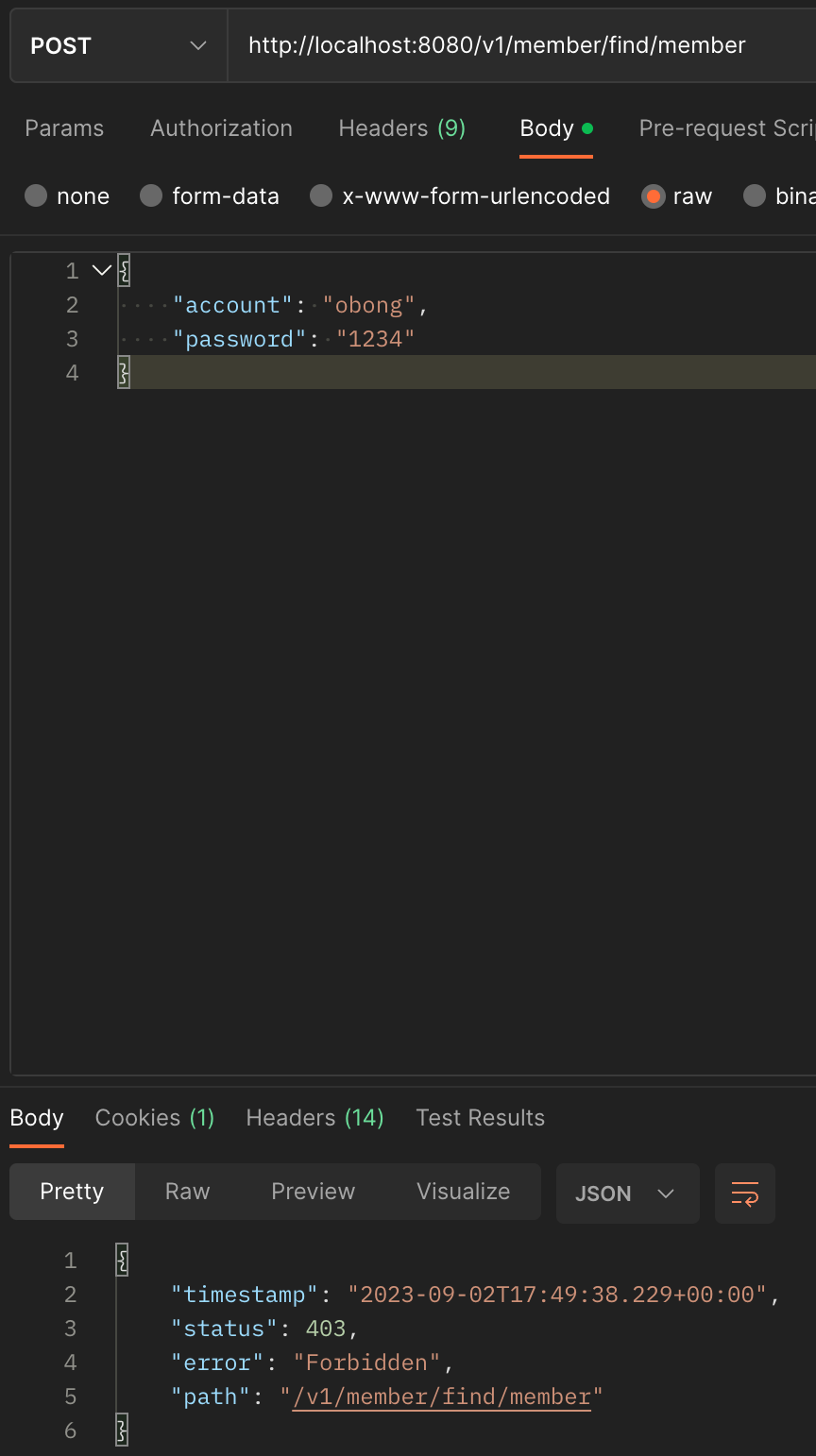
Task: Switch to the Params tab
Action: point(64,128)
